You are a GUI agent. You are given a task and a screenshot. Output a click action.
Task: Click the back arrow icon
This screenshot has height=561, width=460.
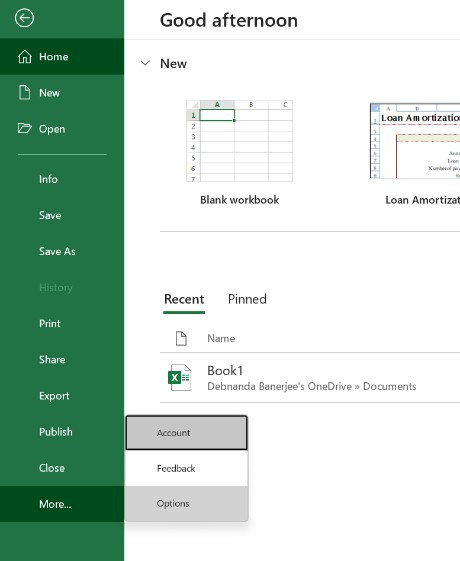pyautogui.click(x=24, y=18)
